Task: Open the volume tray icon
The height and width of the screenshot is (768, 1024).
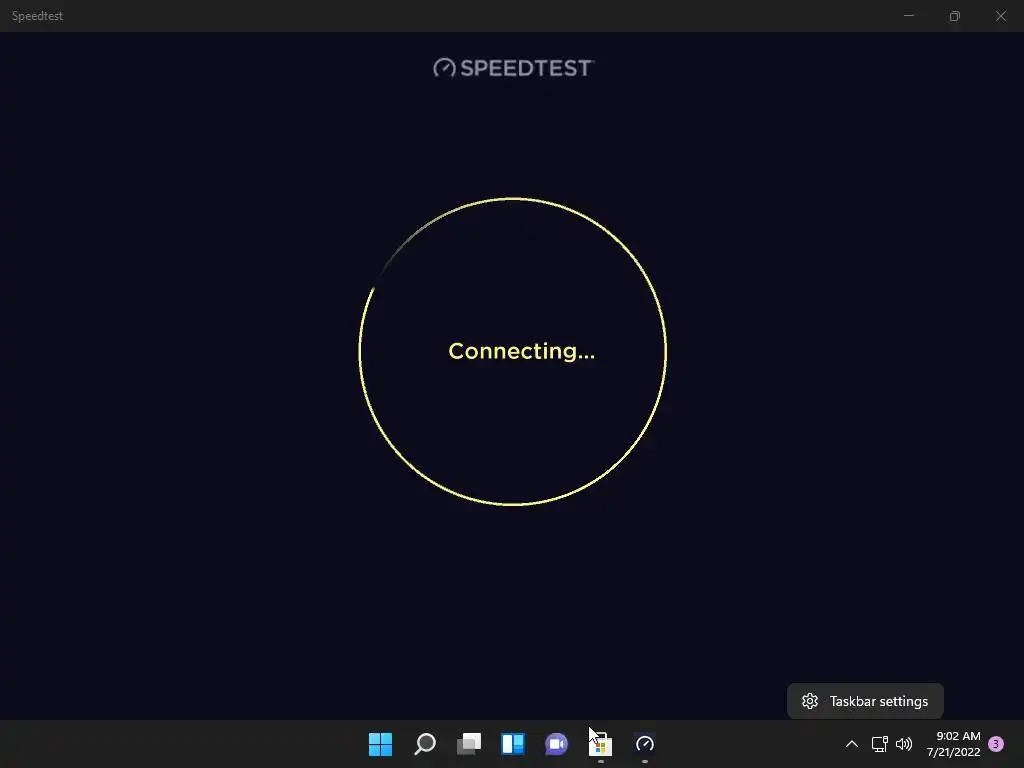Action: click(904, 744)
